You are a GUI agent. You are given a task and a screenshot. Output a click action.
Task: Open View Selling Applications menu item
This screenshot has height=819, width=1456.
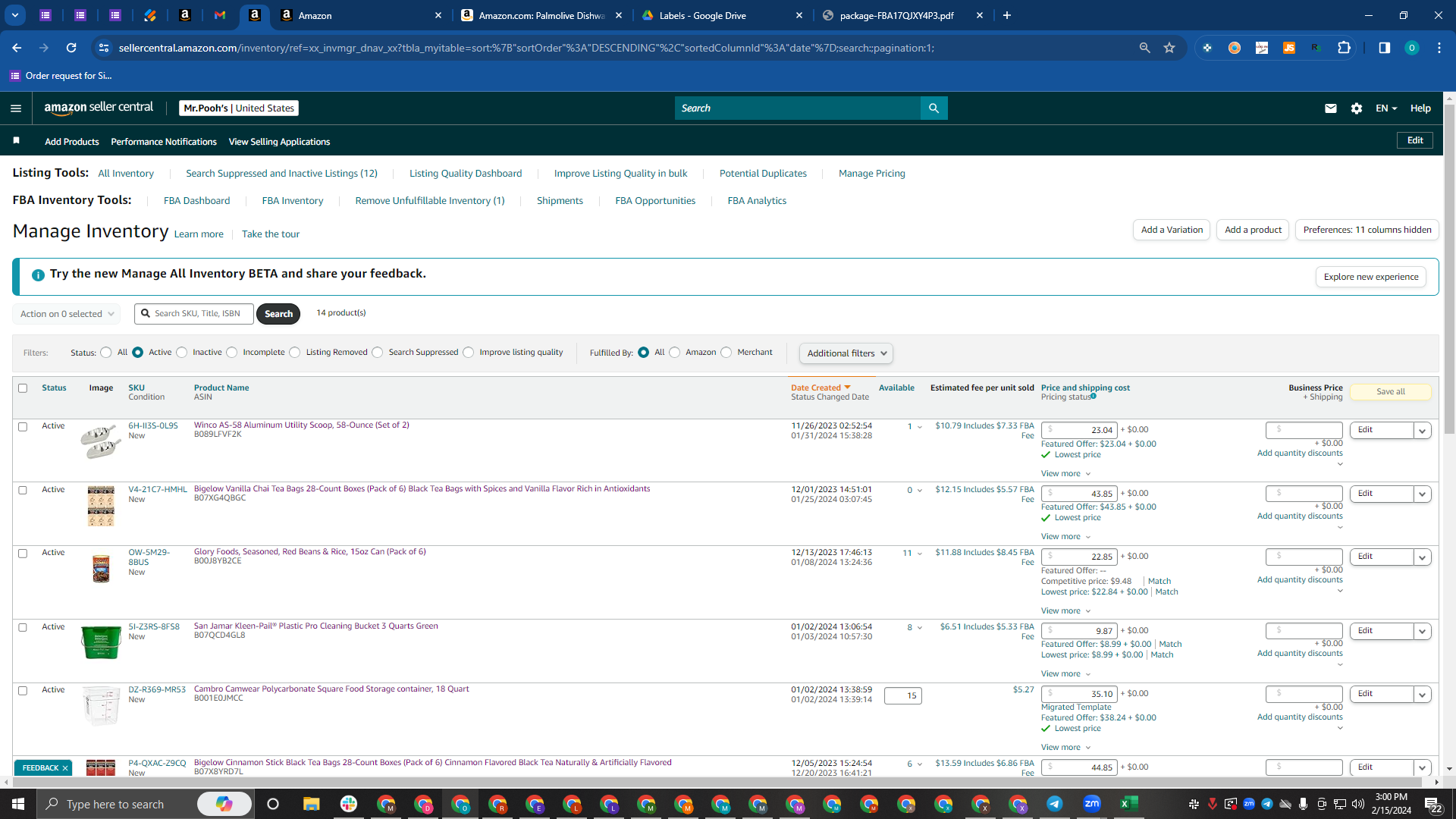pyautogui.click(x=279, y=142)
